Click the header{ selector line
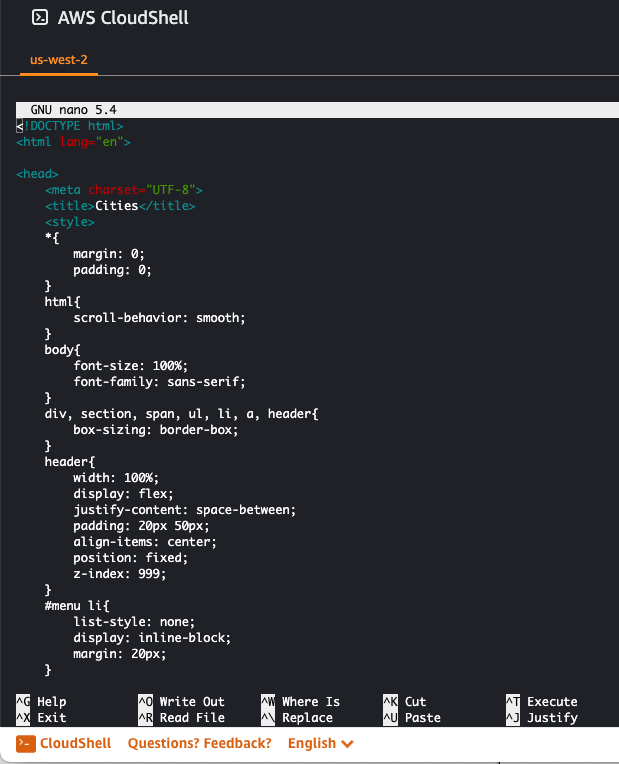Viewport: 619px width, 764px height. coord(70,461)
